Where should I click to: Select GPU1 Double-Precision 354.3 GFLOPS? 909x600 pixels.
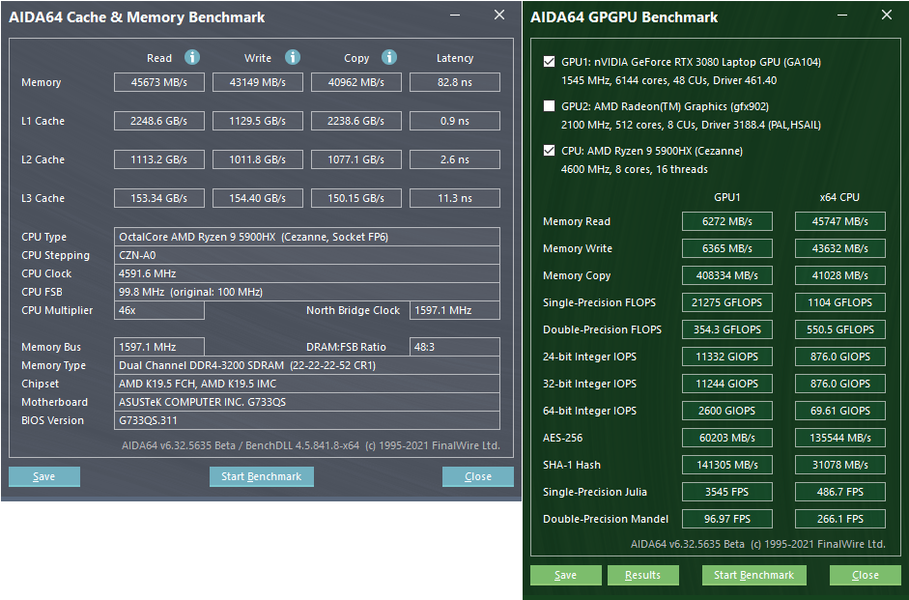tap(727, 329)
